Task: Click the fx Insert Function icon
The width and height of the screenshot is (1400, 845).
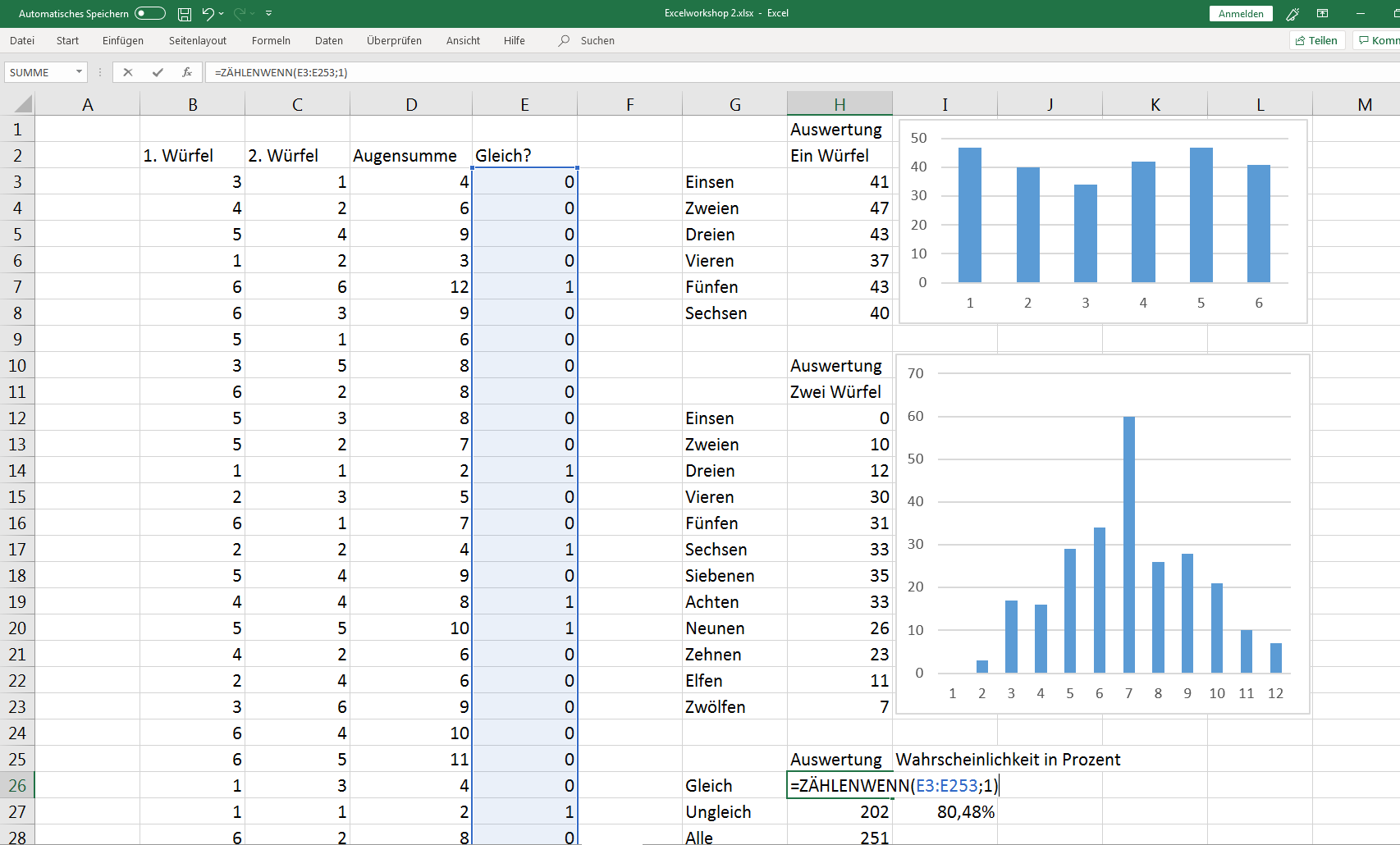Action: [187, 72]
